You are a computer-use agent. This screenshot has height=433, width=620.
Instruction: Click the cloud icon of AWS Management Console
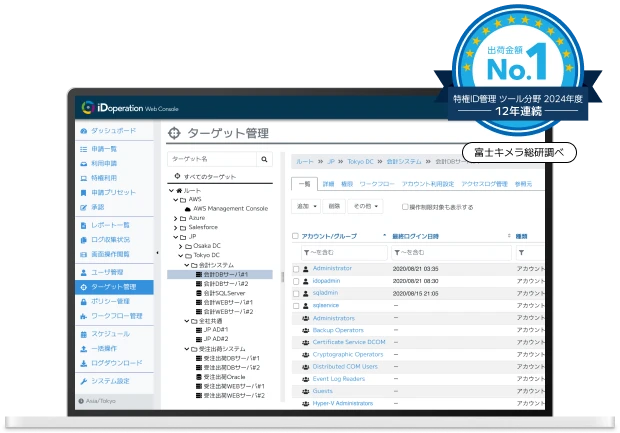(x=188, y=209)
